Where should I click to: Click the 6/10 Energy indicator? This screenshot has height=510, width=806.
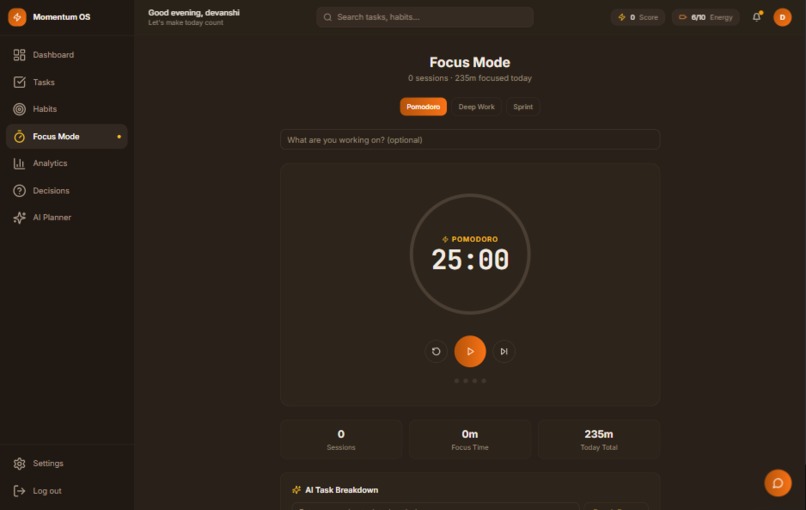(x=705, y=17)
